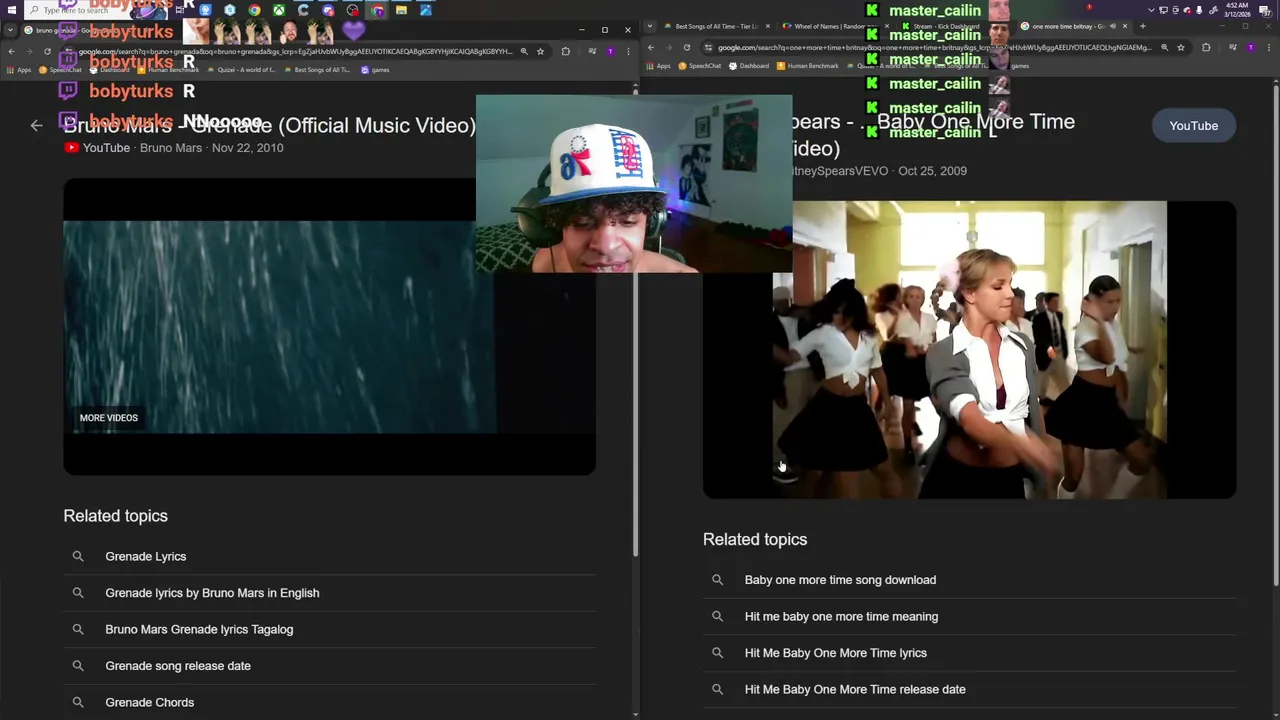Open Grenade song release date topic

point(178,666)
